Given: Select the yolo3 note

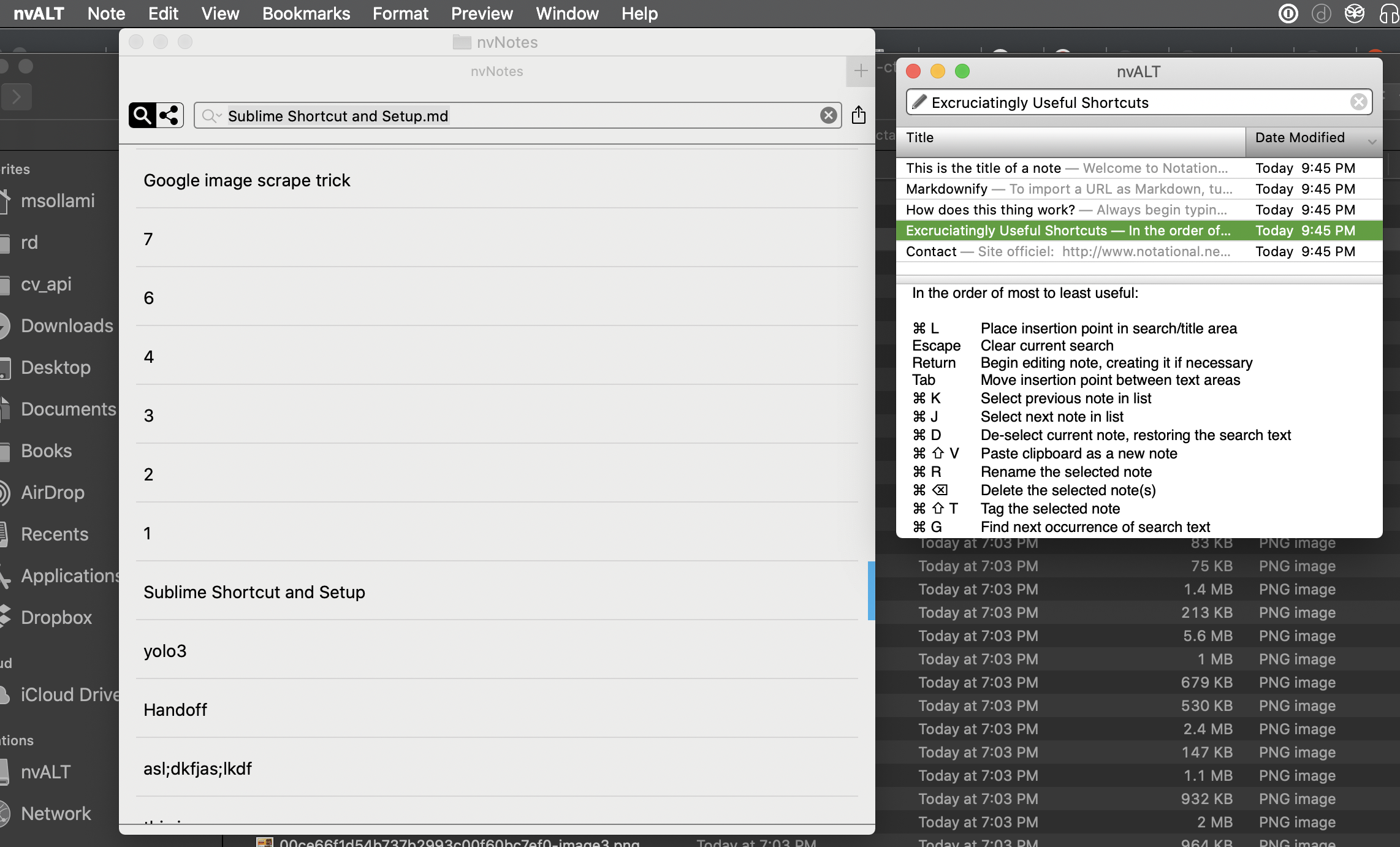Looking at the screenshot, I should tap(165, 651).
